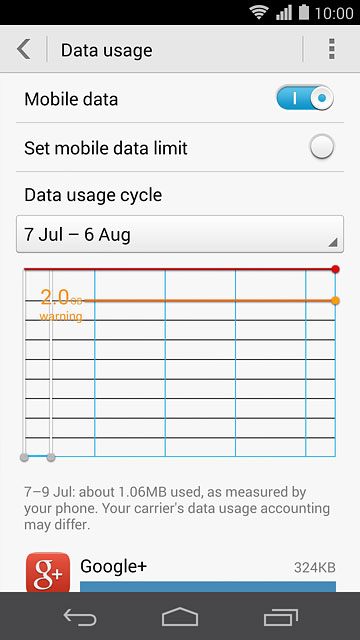Tap the mobile signal strength icon
The width and height of the screenshot is (360, 640).
coord(284,13)
